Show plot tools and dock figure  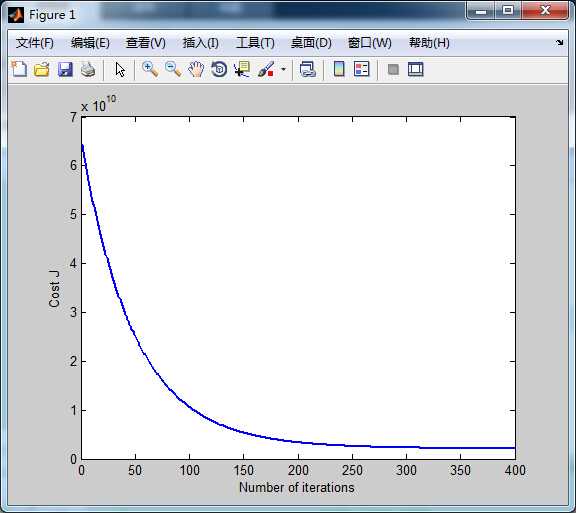tap(416, 69)
